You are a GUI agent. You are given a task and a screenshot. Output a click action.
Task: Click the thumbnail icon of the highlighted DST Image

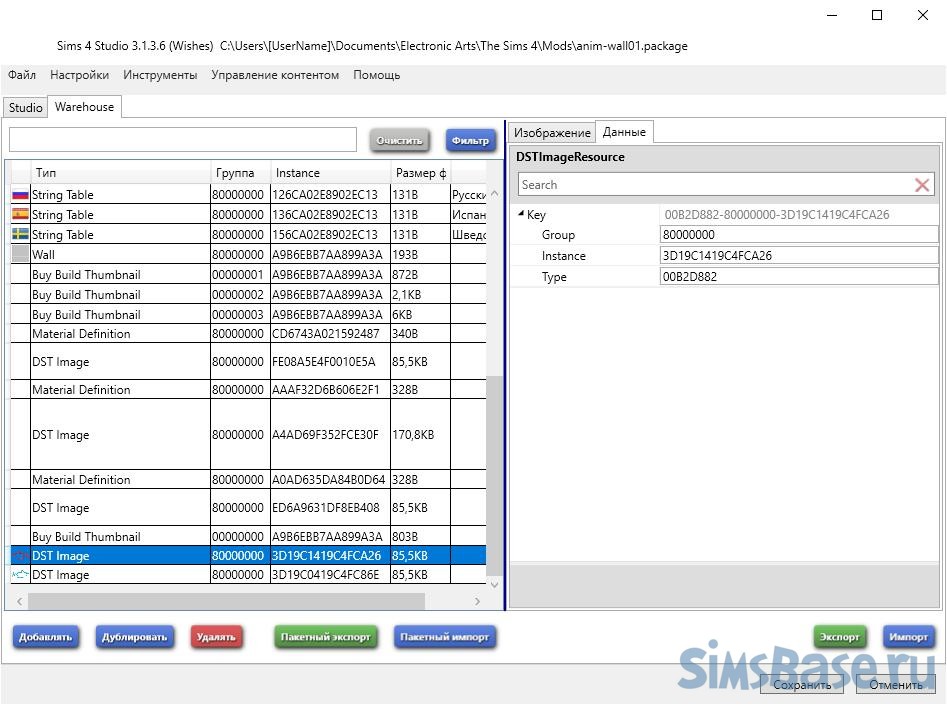[x=19, y=556]
